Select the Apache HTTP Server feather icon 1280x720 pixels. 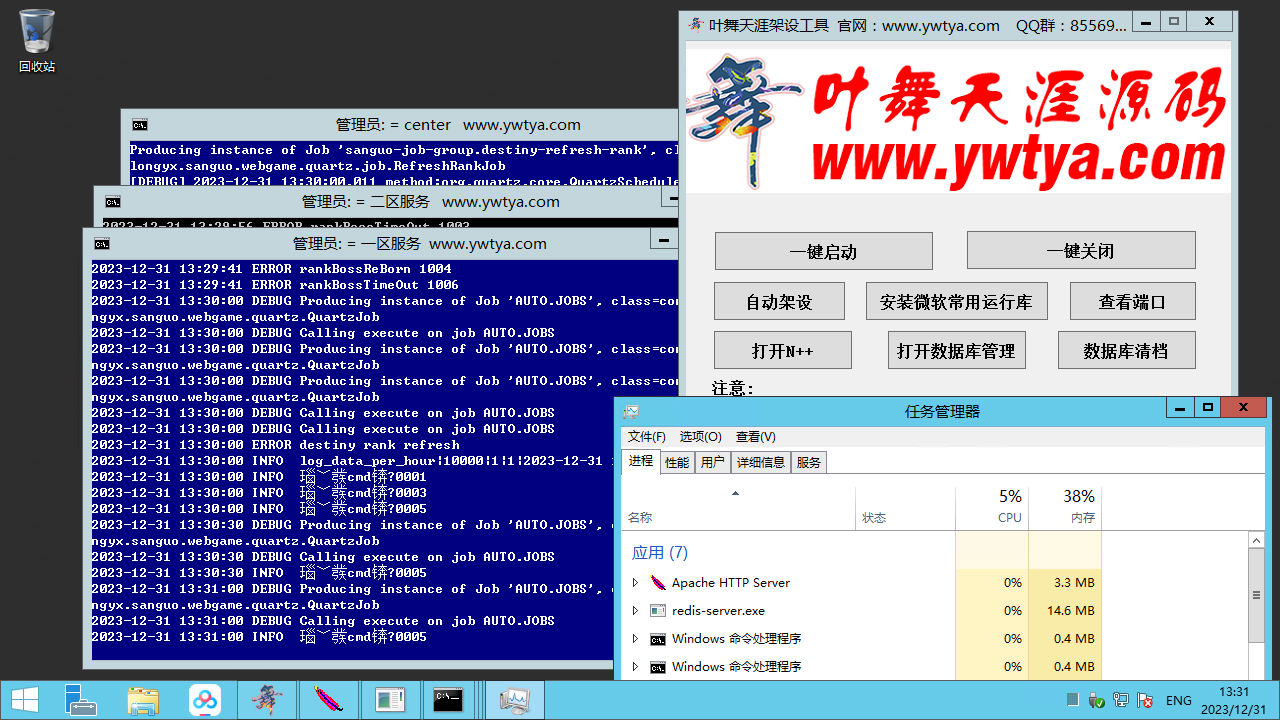[658, 582]
